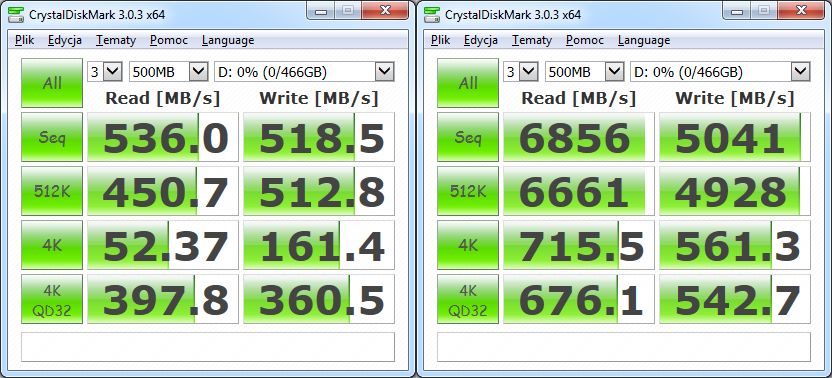Click 4K read value 715.5

click(x=579, y=245)
